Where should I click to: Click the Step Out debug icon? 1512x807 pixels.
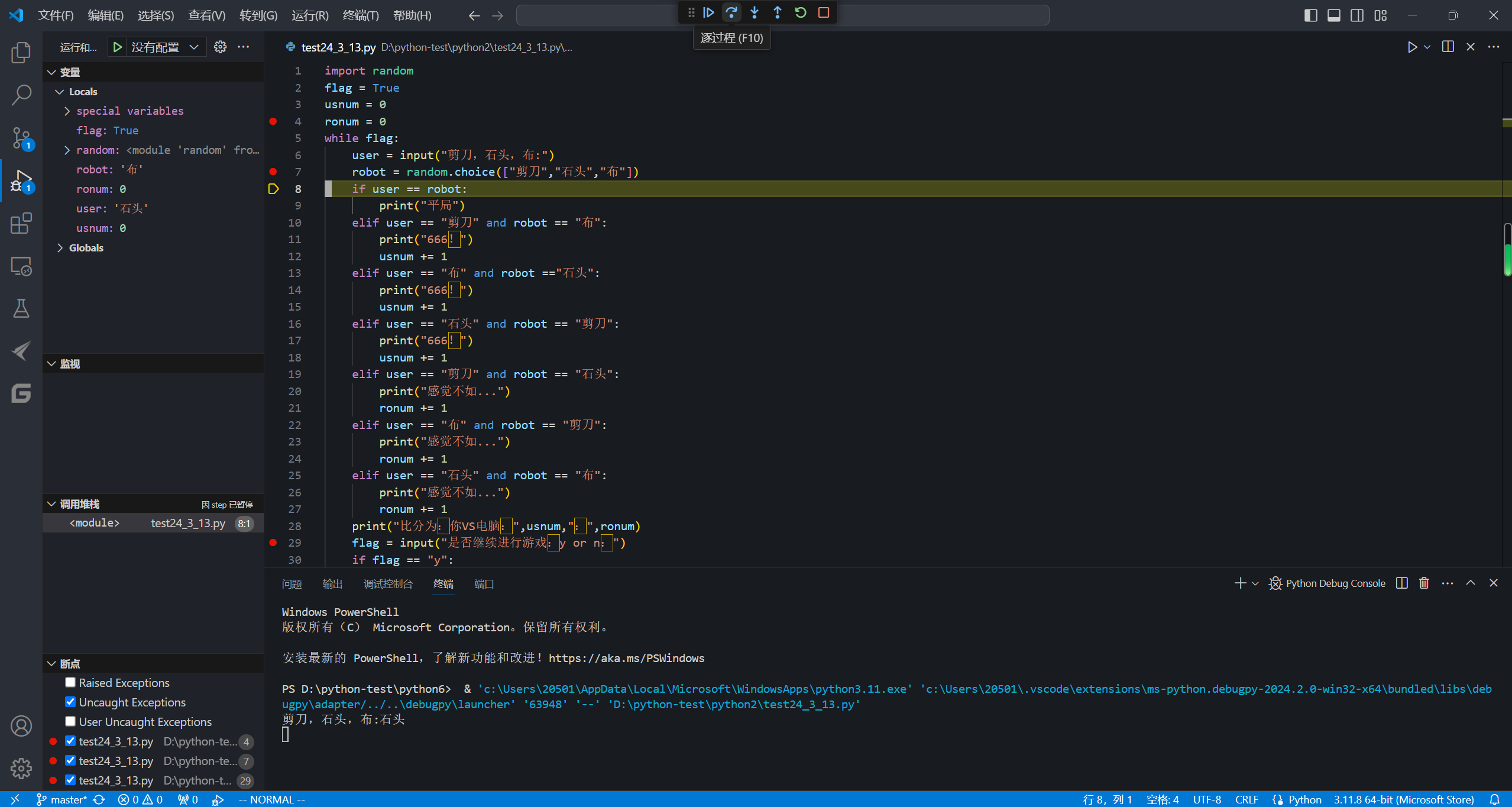click(778, 12)
